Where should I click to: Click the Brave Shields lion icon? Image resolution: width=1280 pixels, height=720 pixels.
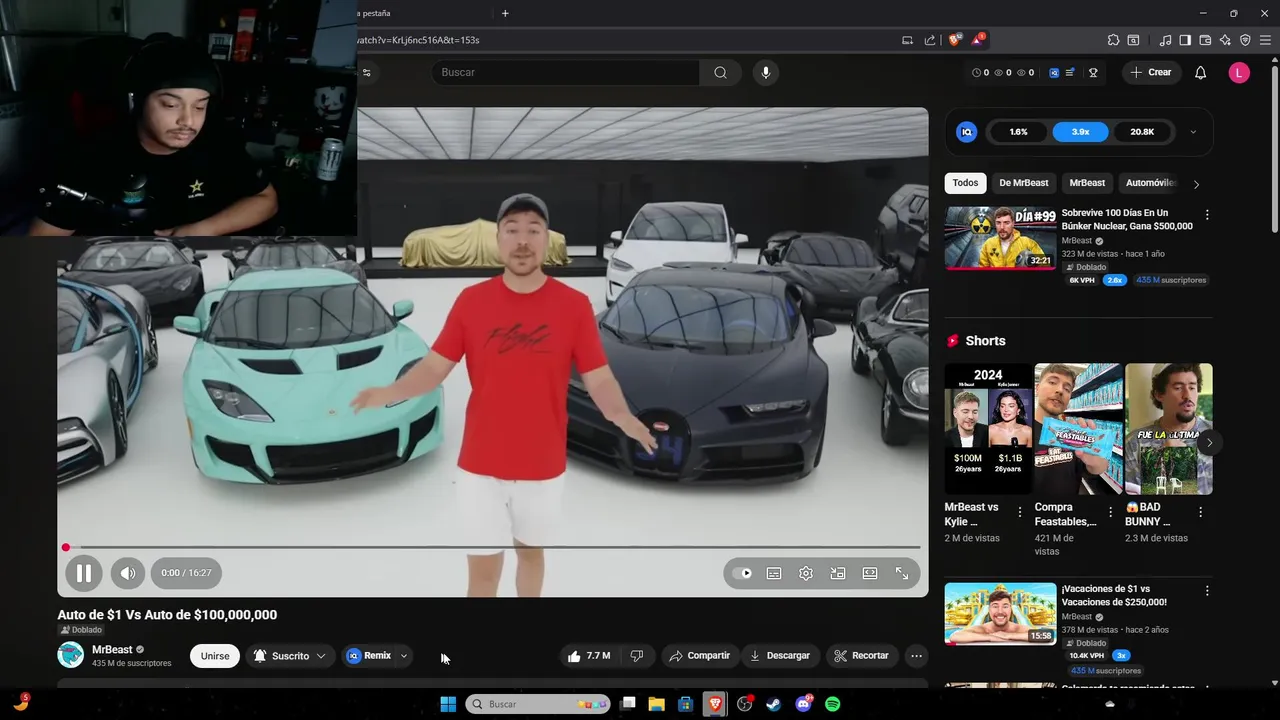pyautogui.click(x=955, y=40)
